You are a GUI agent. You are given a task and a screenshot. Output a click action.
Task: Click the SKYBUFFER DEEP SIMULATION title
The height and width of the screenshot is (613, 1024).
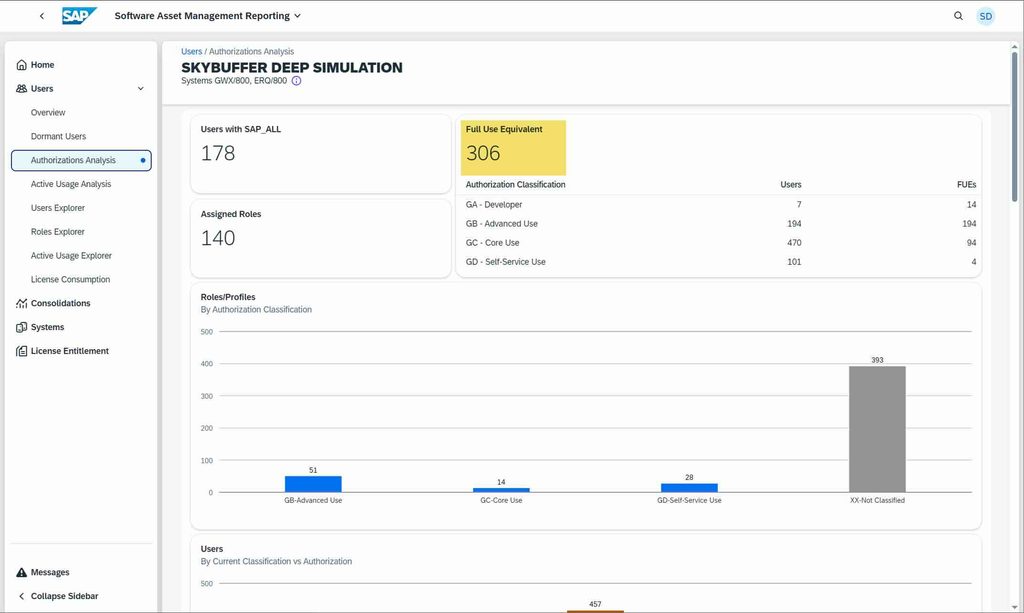point(292,68)
